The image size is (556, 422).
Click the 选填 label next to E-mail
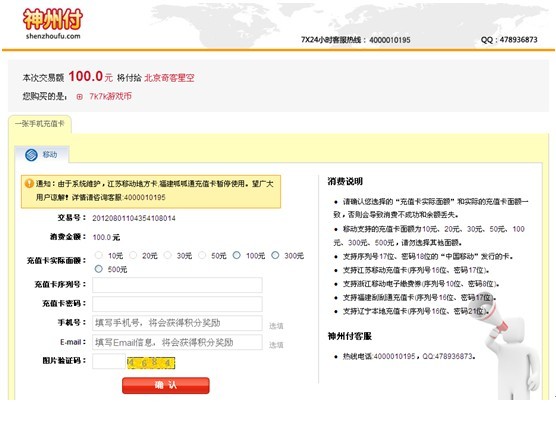276,345
